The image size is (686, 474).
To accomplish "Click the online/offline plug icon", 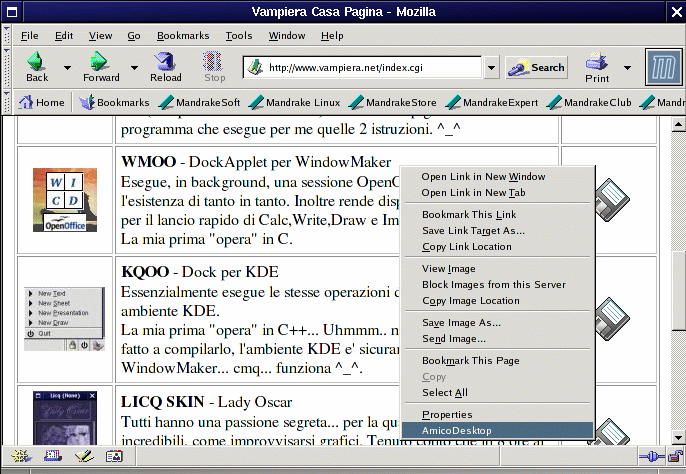I will [652, 457].
